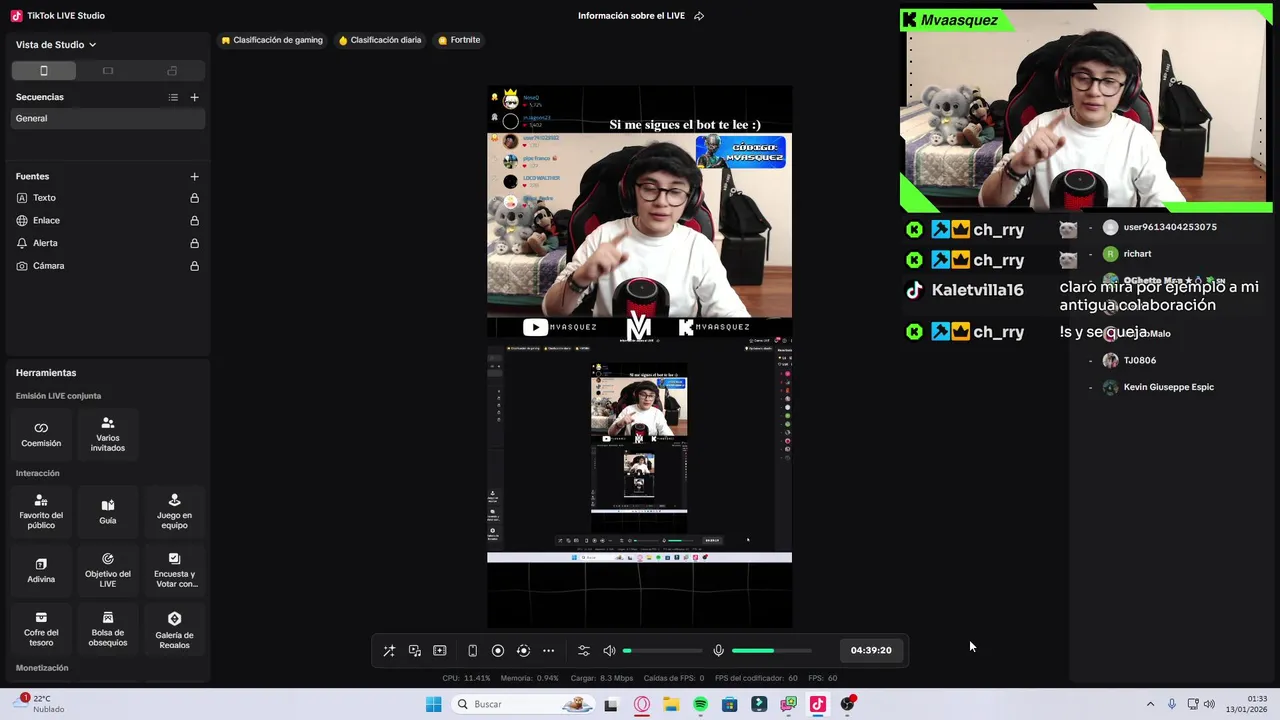Toggle lock on the Texto source
Image resolution: width=1280 pixels, height=720 pixels.
click(x=194, y=198)
